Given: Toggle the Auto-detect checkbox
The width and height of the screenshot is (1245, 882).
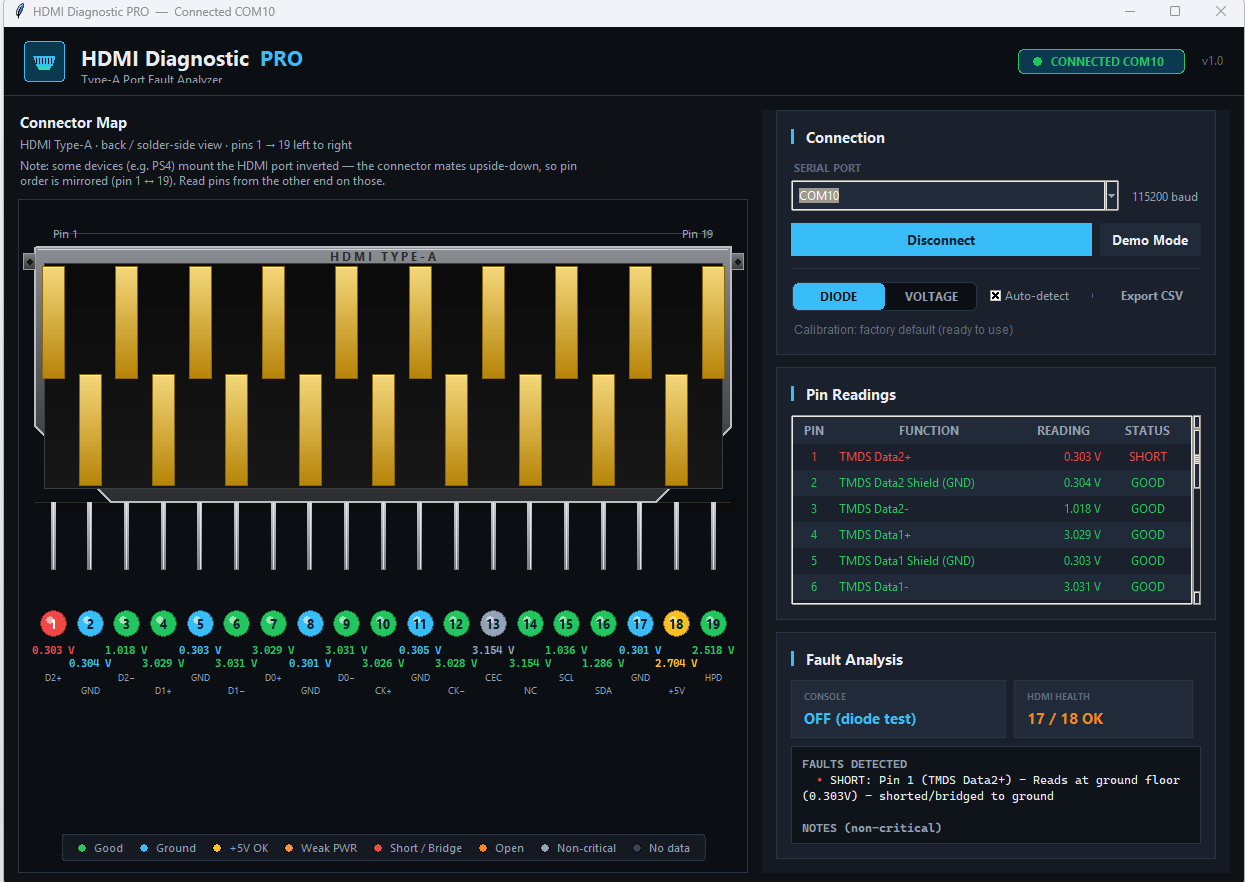Looking at the screenshot, I should pos(996,296).
